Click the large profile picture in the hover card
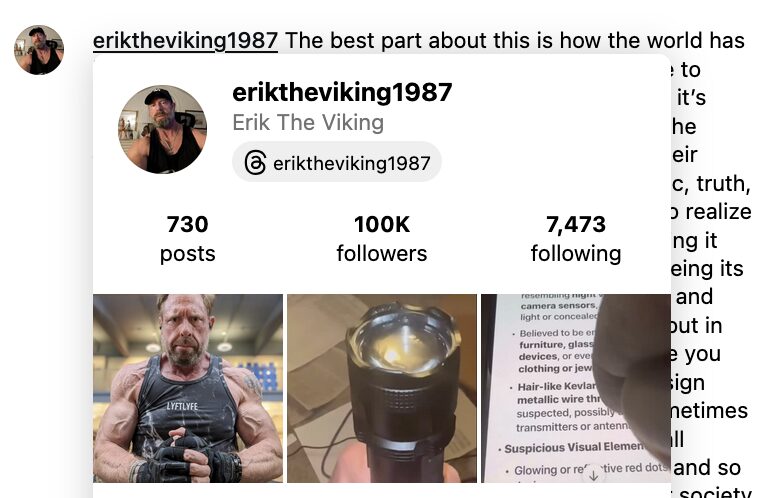This screenshot has width=764, height=498. click(163, 130)
